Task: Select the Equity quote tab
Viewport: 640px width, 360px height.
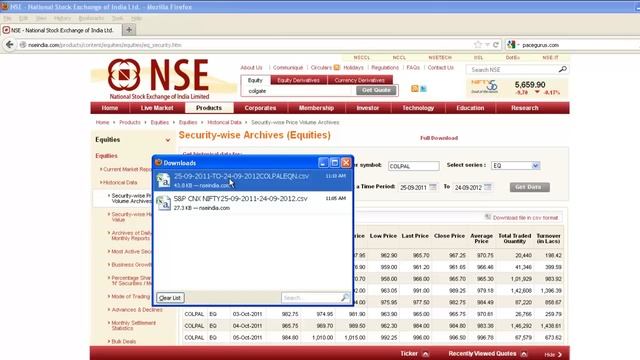Action: click(256, 80)
